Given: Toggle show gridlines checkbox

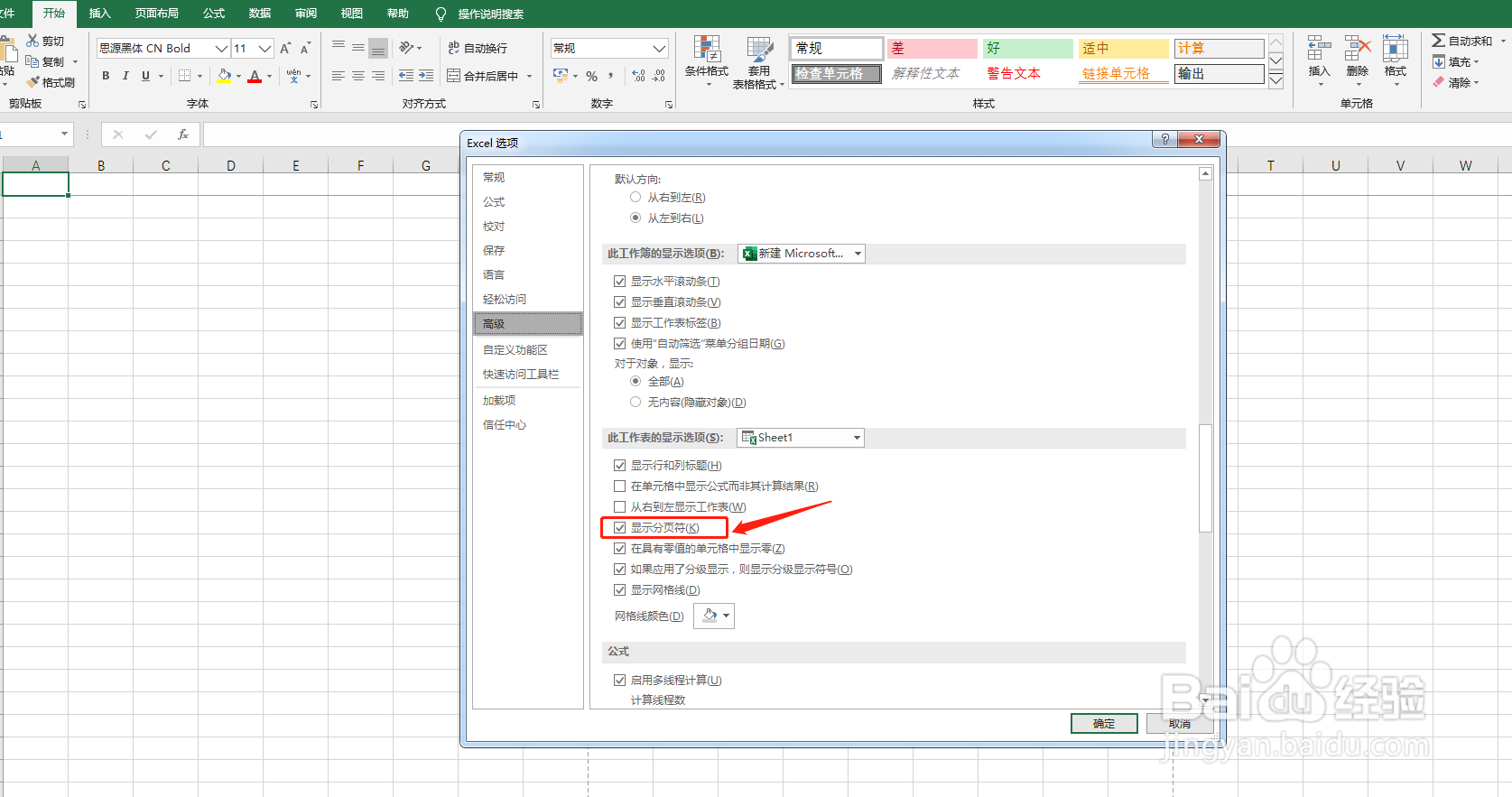Looking at the screenshot, I should click(620, 589).
